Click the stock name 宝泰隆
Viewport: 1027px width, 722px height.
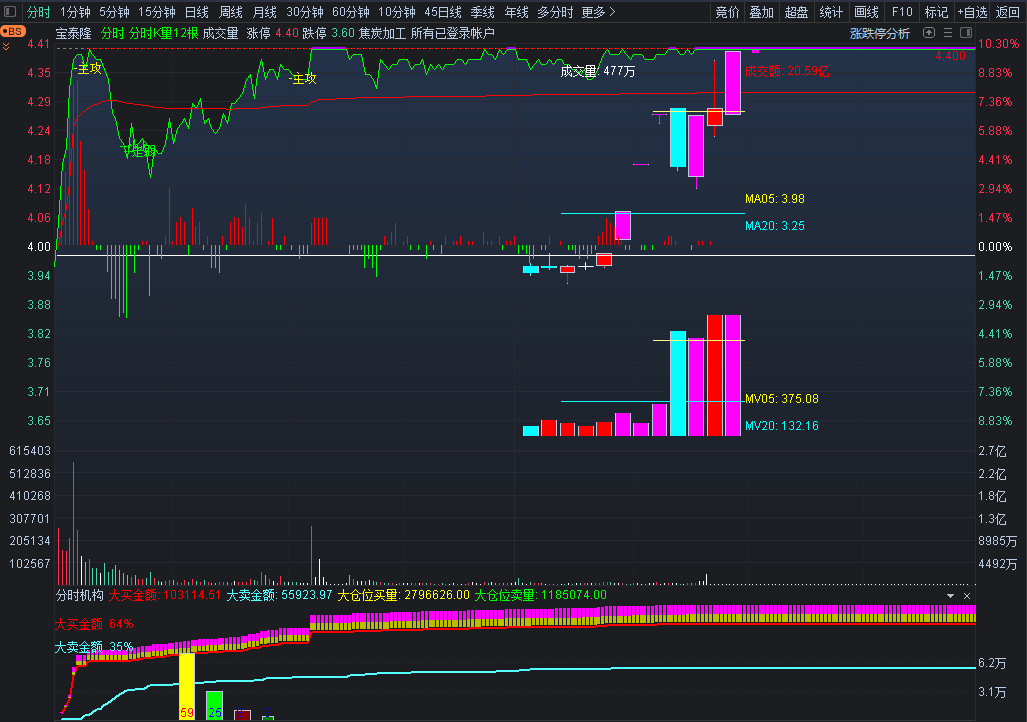coord(73,33)
